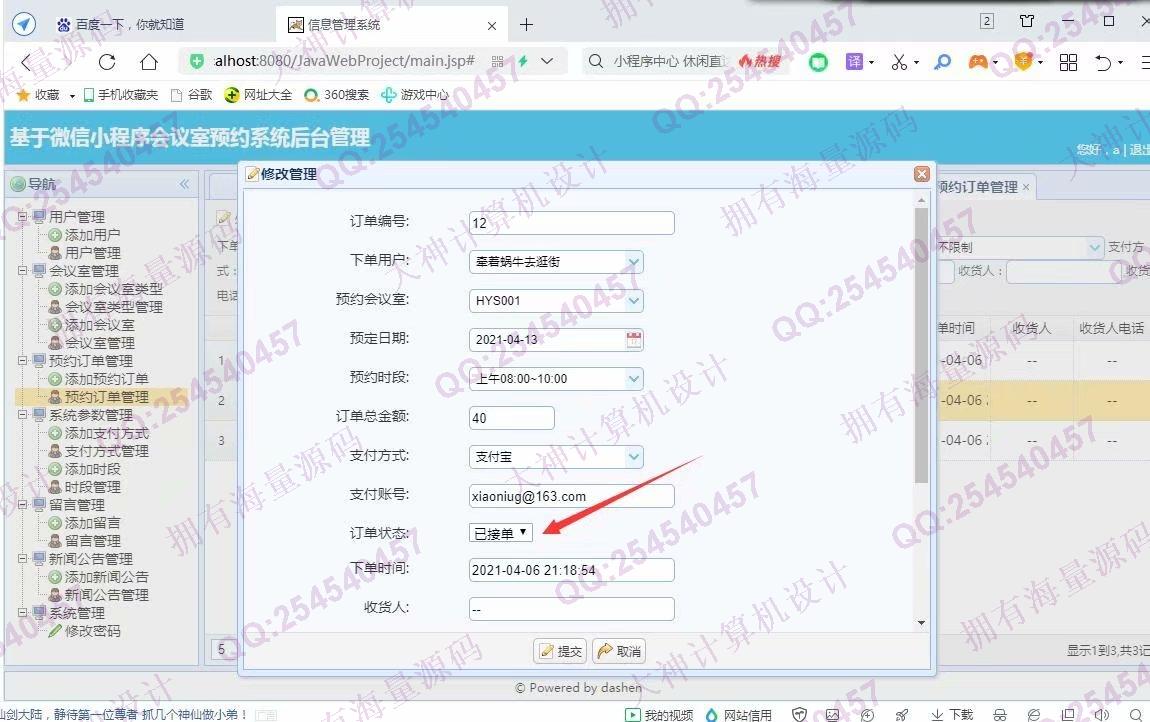
Task: Click the 添加用户 plus icon item
Action: (x=84, y=235)
